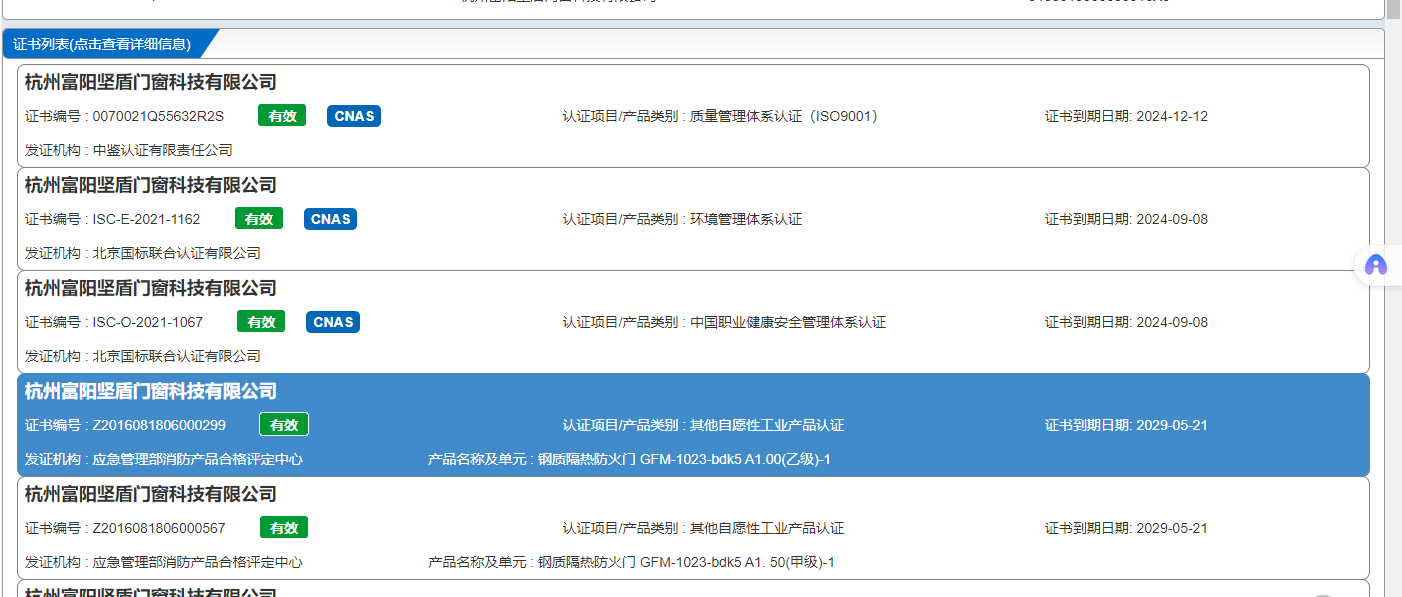Click the expiry date in the ISC-O-2021-1067 row
Viewport: 1402px width, 597px height.
(x=1172, y=322)
